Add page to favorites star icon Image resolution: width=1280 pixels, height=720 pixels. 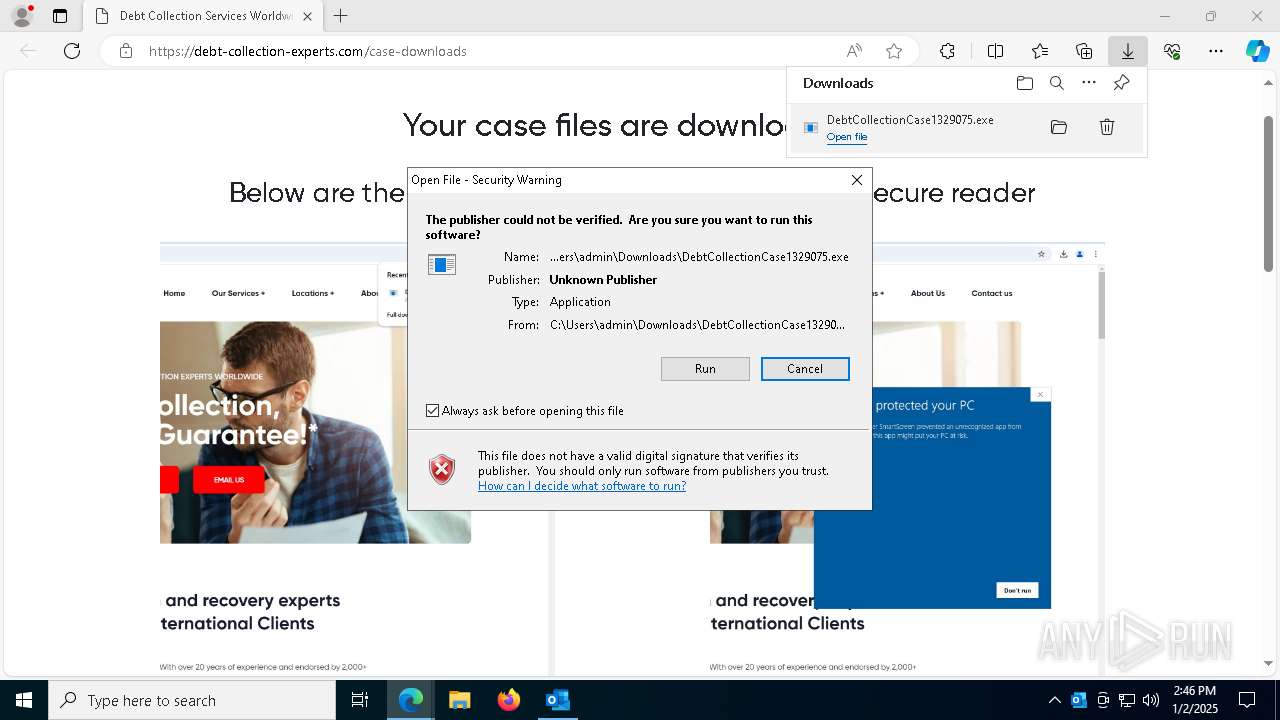tap(894, 51)
